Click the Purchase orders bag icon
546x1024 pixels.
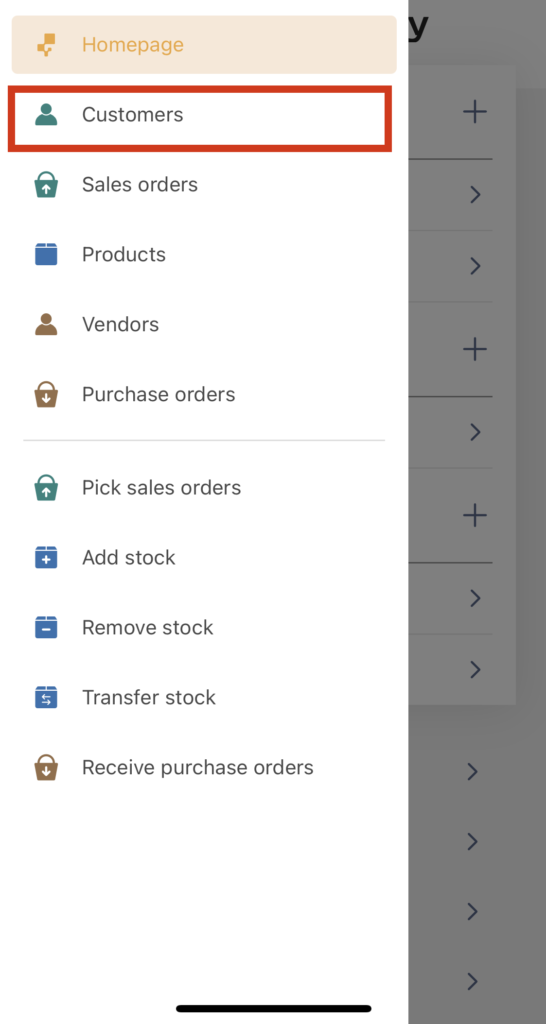click(46, 394)
